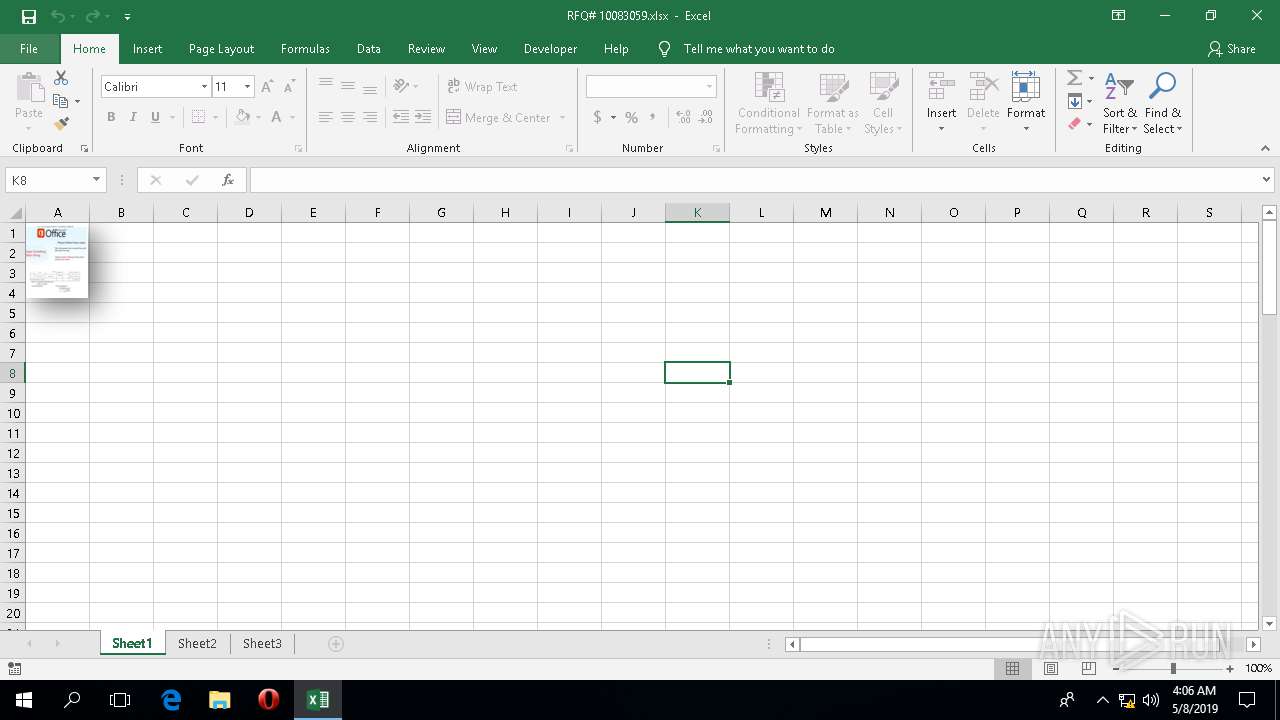The width and height of the screenshot is (1280, 720).
Task: Open the Conditional Formatting dropdown
Action: point(769,105)
